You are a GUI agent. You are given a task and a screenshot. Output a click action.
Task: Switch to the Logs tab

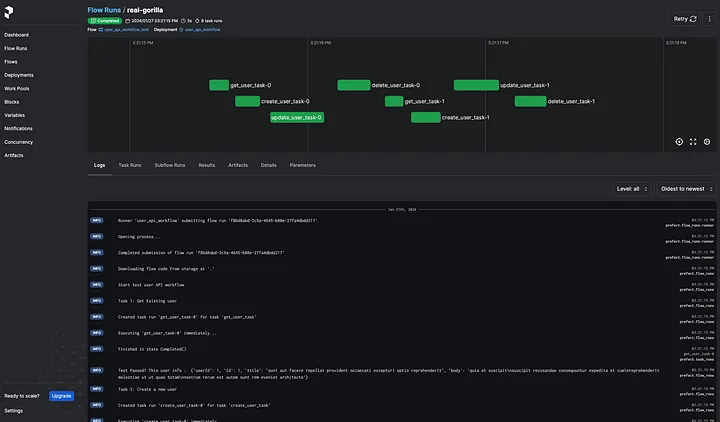[x=100, y=165]
